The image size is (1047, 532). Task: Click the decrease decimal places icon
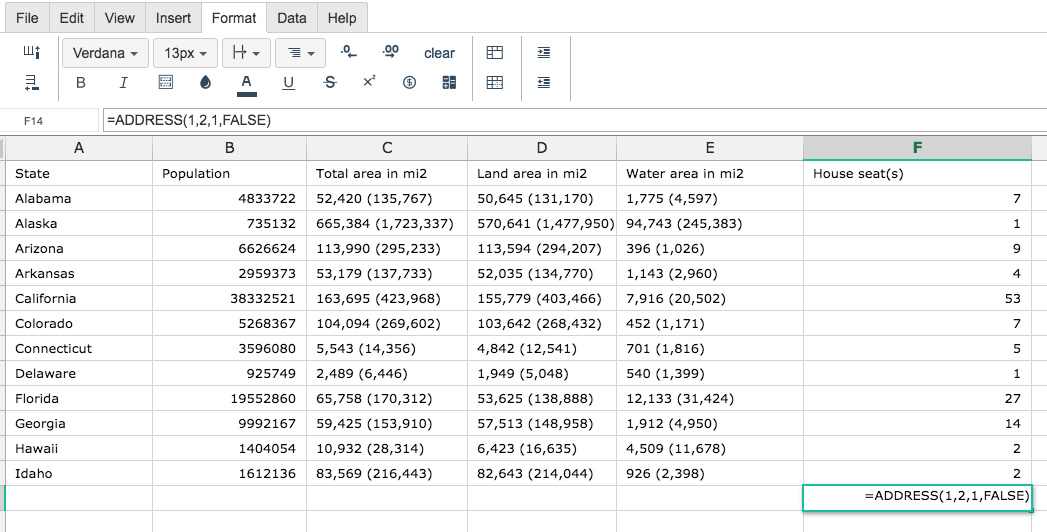348,52
